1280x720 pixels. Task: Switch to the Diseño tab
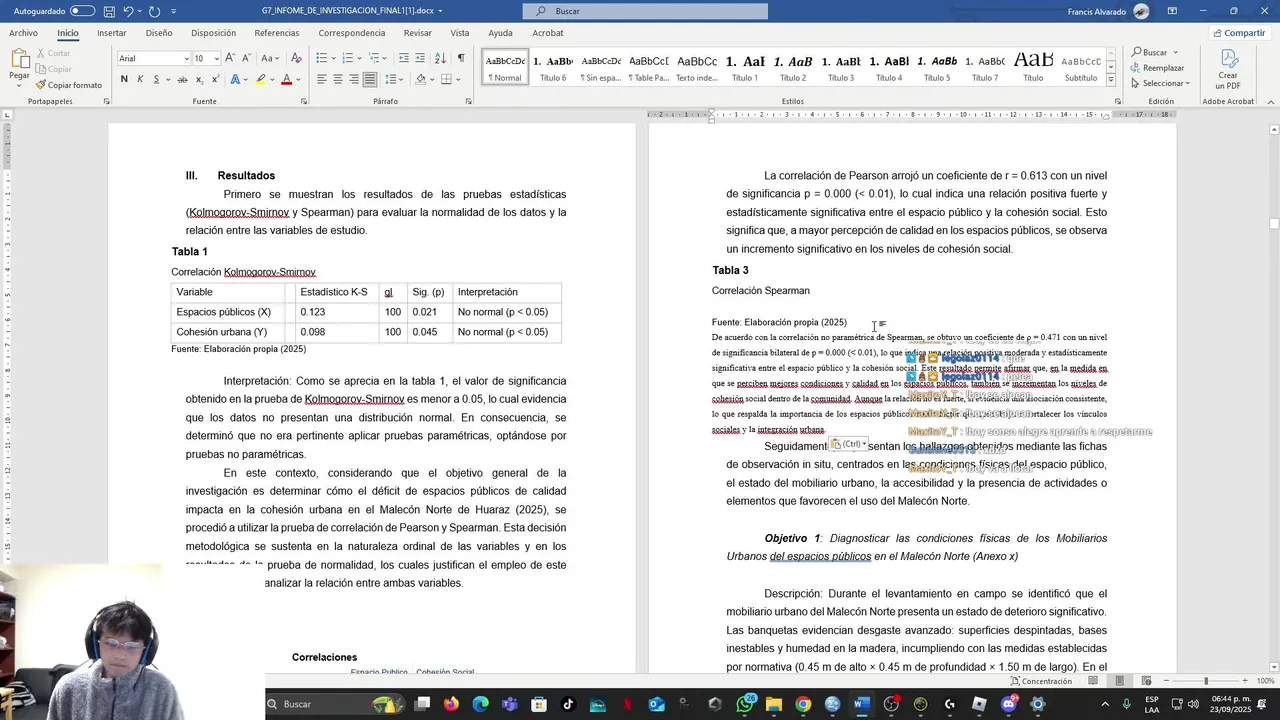coord(159,33)
